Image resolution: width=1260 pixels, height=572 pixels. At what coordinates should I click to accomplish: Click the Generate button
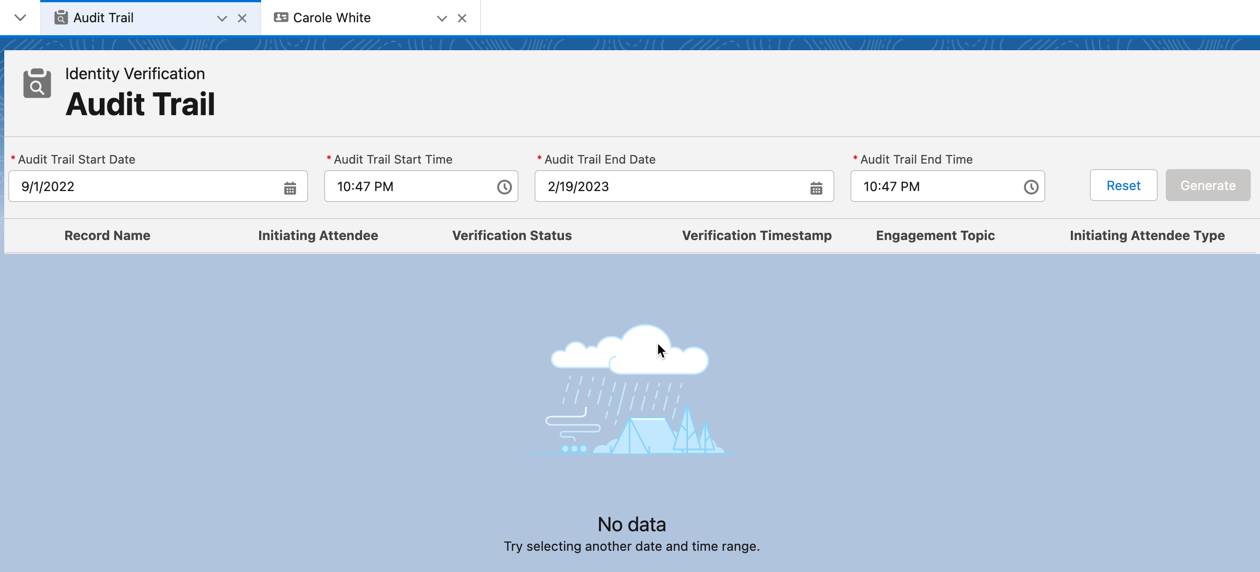coord(1208,185)
